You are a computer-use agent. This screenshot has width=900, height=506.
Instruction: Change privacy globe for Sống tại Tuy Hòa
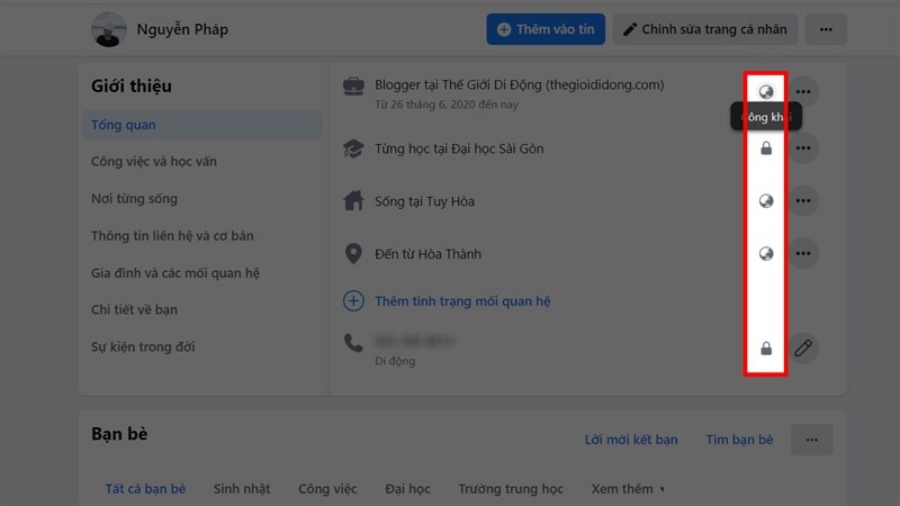pyautogui.click(x=766, y=201)
